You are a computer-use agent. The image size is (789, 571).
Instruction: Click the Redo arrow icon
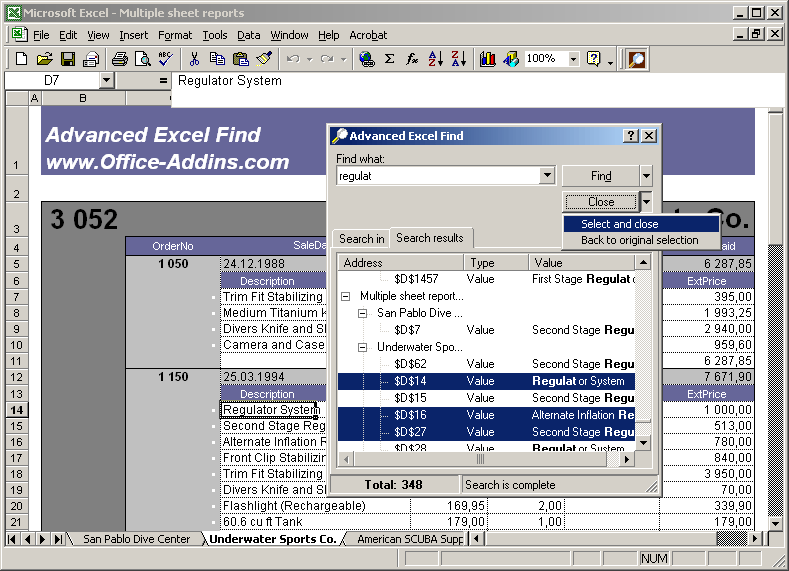[327, 59]
